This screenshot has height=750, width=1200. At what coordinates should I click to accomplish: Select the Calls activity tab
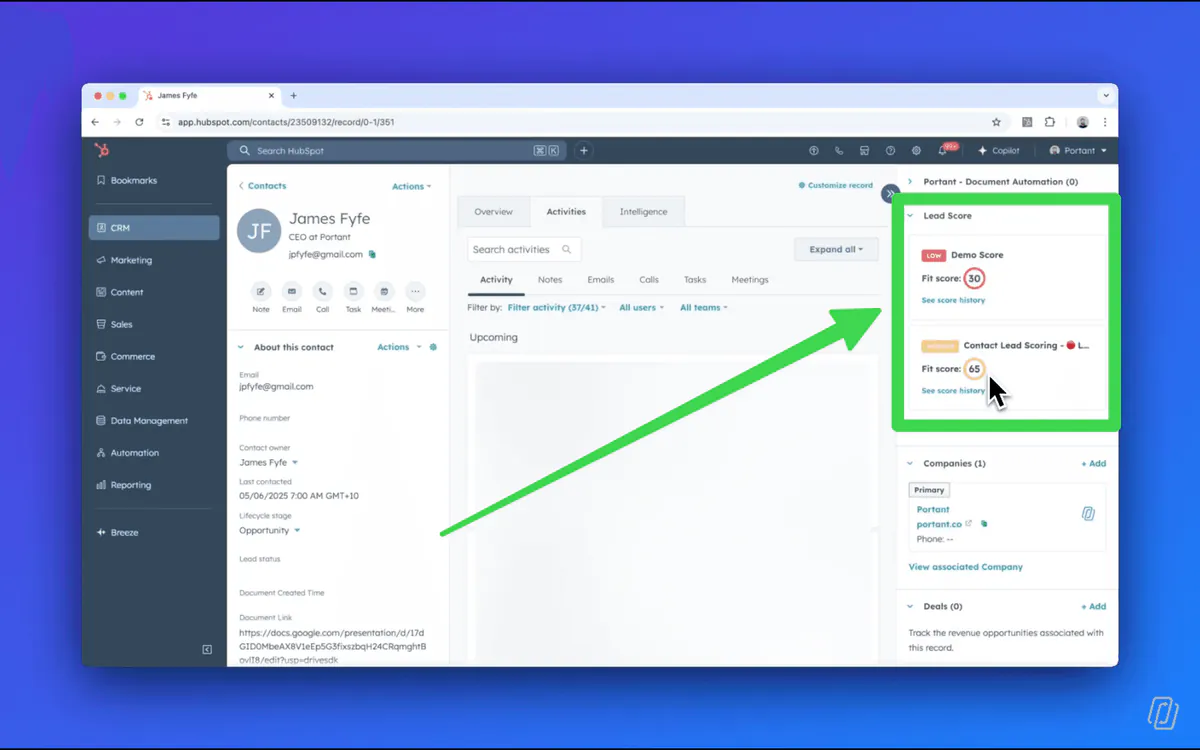pos(649,280)
